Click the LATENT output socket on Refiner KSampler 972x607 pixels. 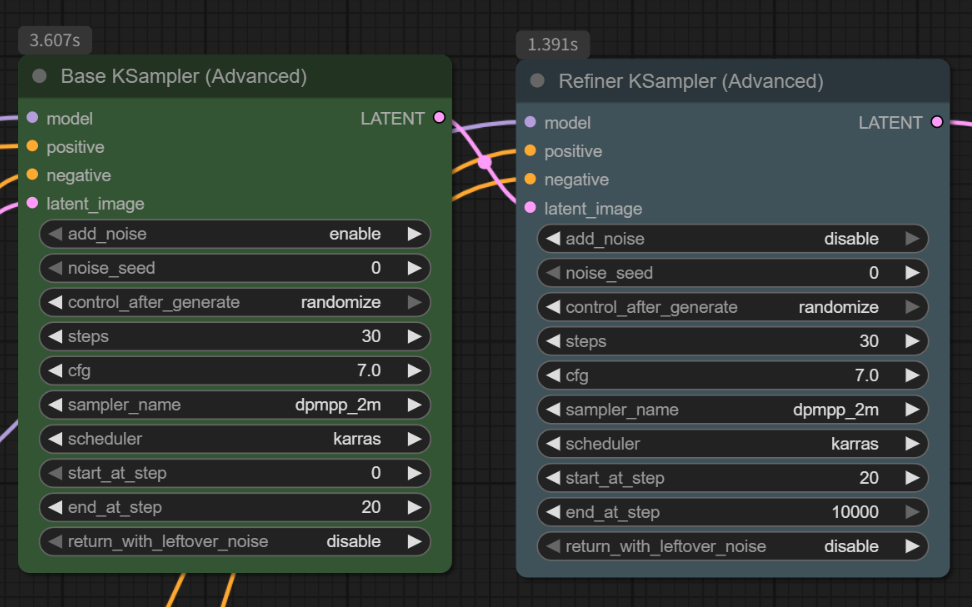(936, 122)
